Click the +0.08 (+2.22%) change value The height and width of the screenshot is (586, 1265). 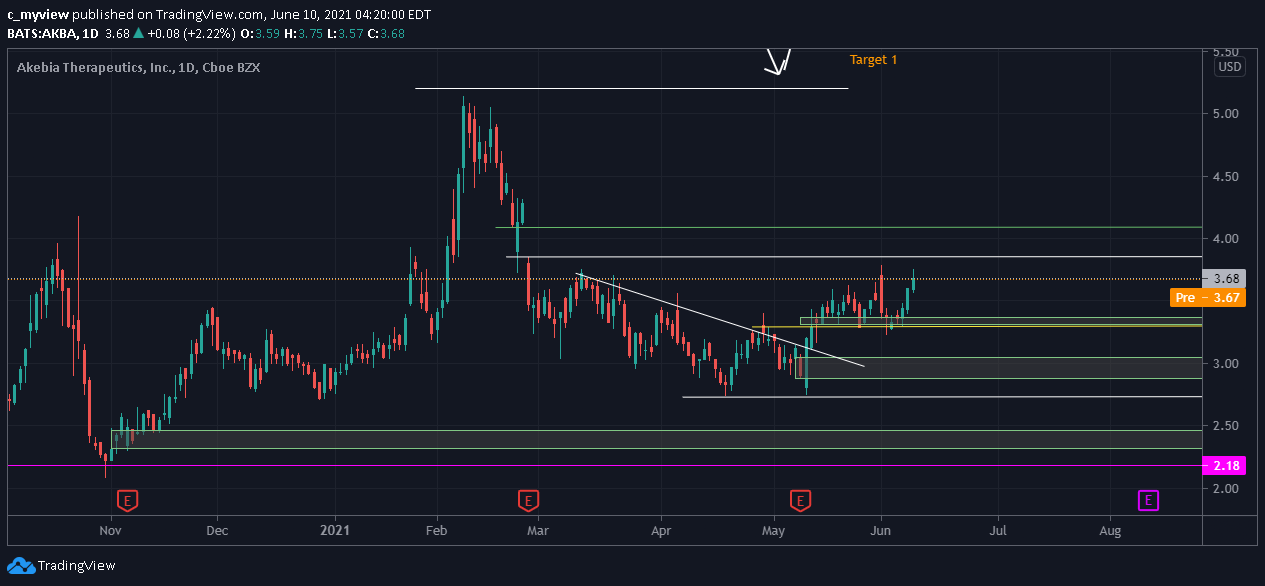(x=191, y=33)
